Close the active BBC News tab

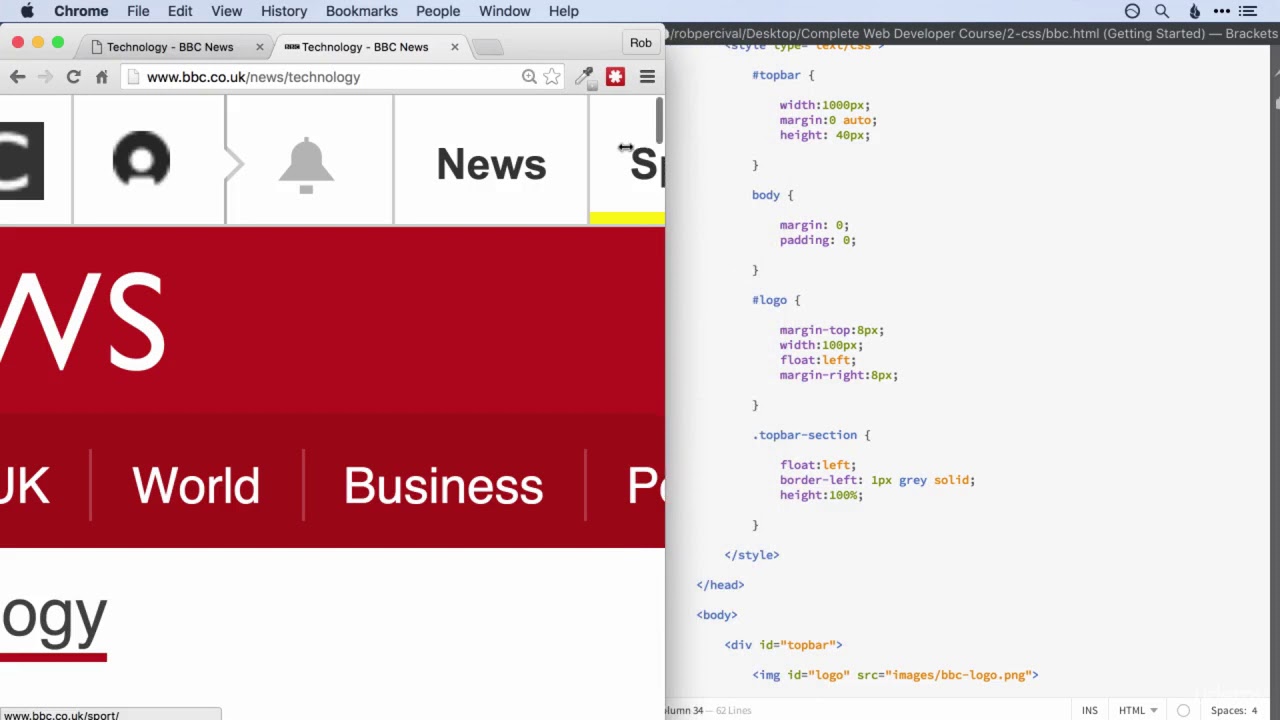(x=454, y=47)
